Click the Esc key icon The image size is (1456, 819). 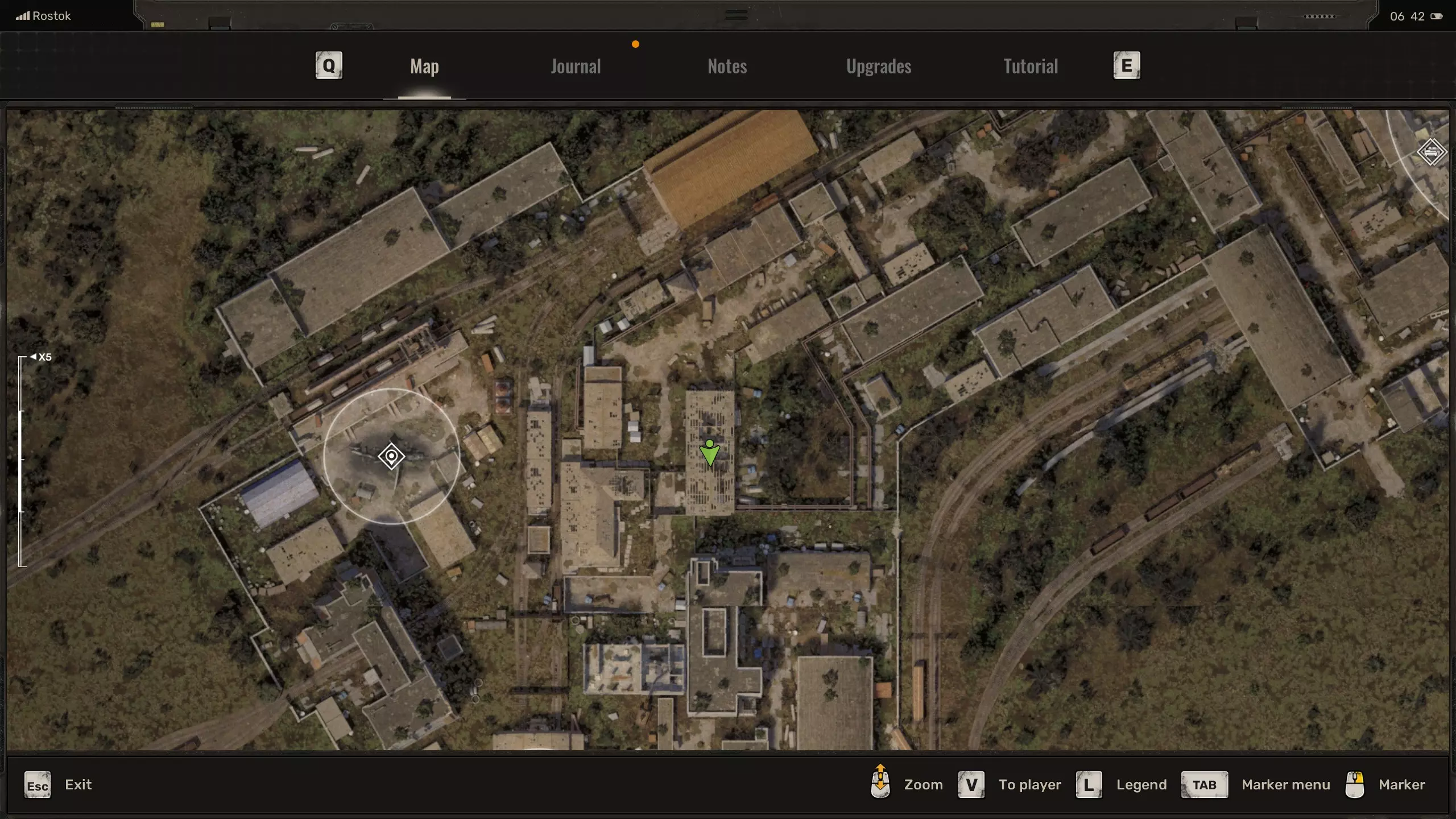point(38,785)
